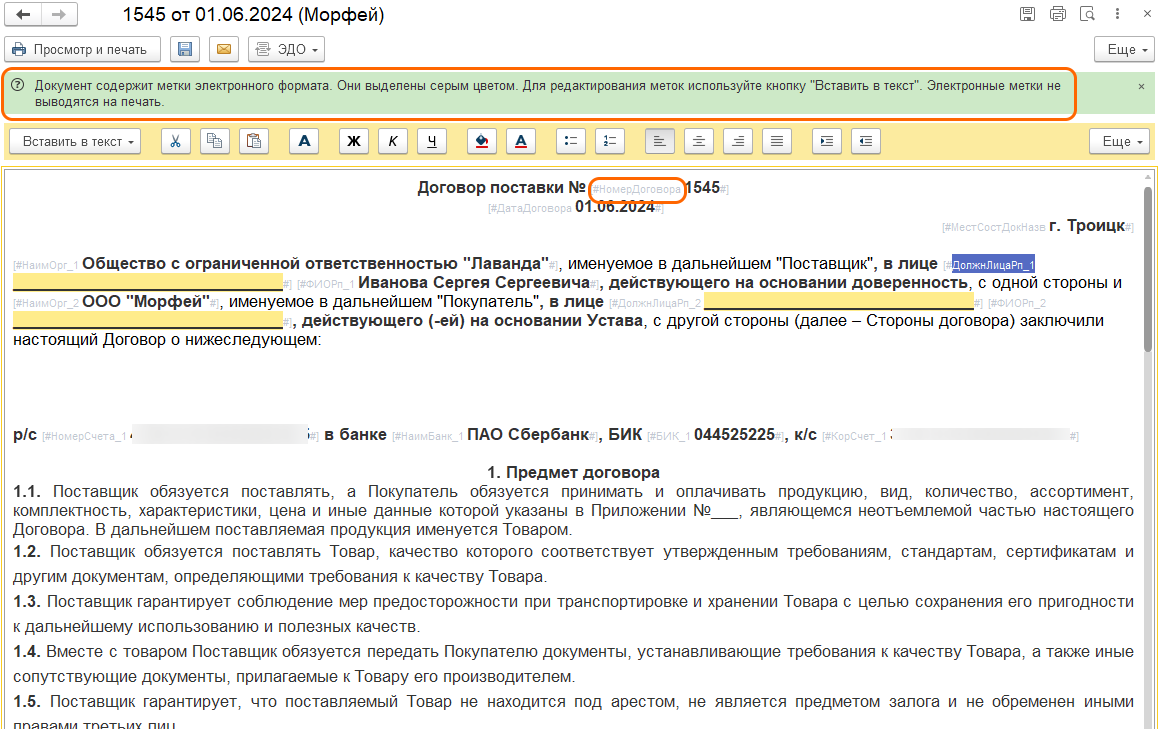Navigate back with the left arrow button
Viewport: 1160px width, 729px height.
[x=23, y=15]
